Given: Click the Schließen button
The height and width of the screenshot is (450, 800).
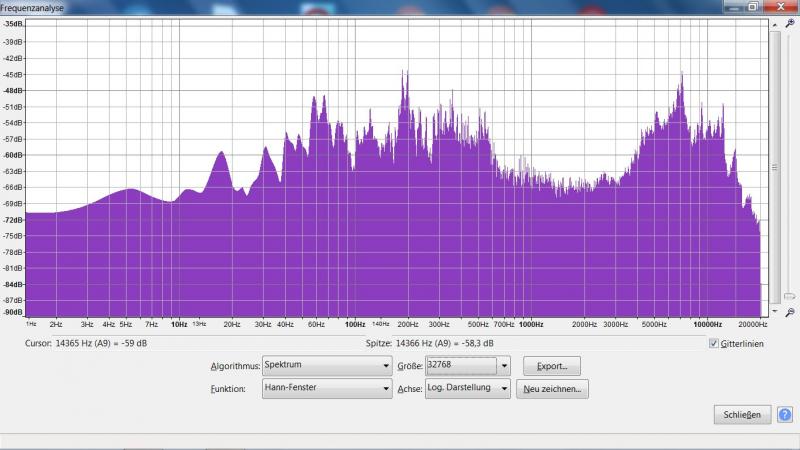Looking at the screenshot, I should (742, 414).
